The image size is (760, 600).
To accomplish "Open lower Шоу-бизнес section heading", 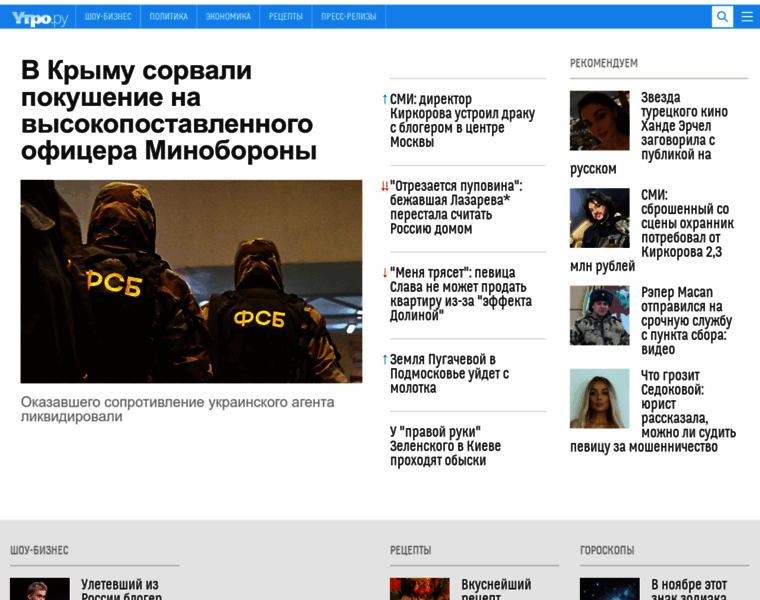I will 39,551.
